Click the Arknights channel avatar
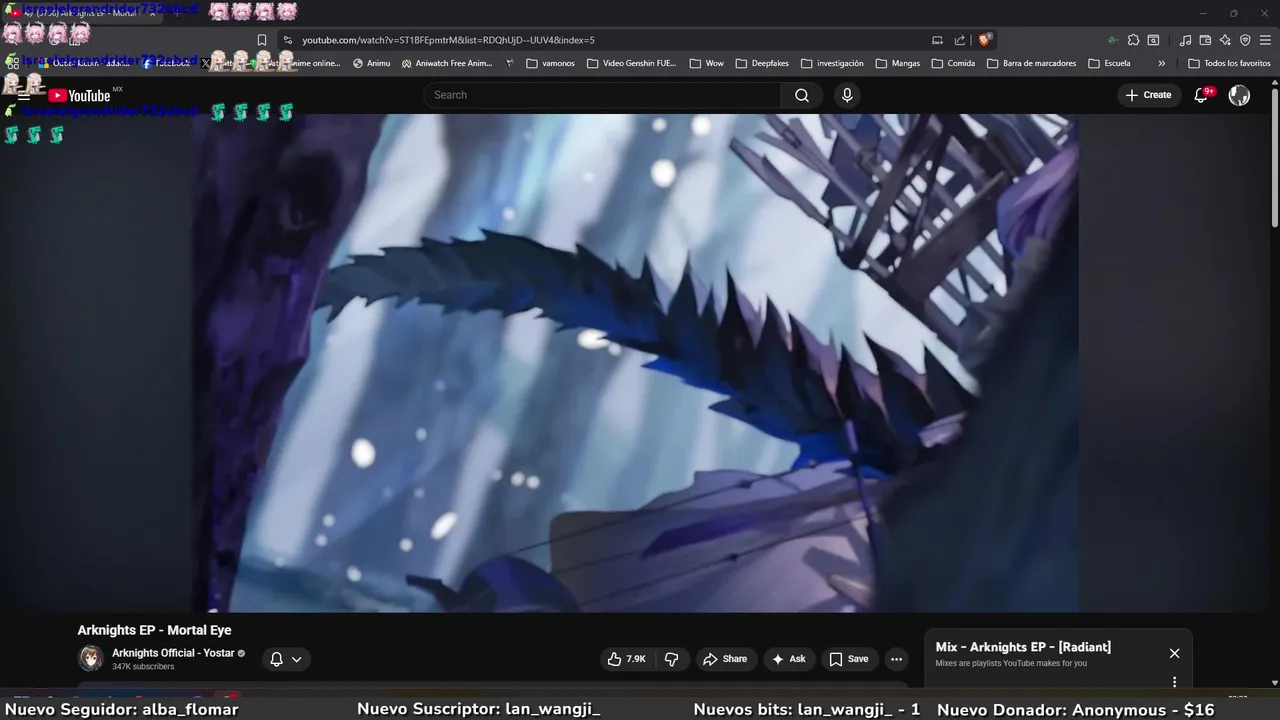The width and height of the screenshot is (1280, 720). [x=91, y=658]
